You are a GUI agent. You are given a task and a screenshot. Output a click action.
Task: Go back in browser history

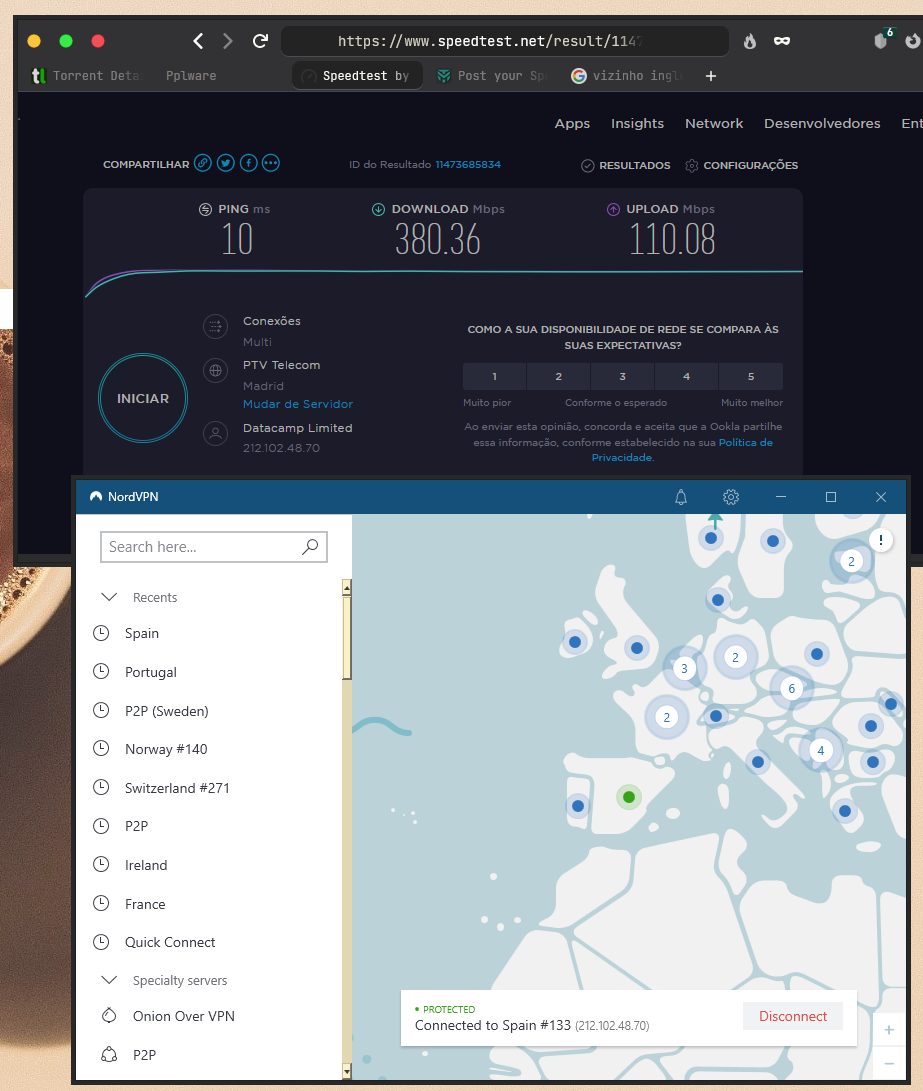point(198,41)
